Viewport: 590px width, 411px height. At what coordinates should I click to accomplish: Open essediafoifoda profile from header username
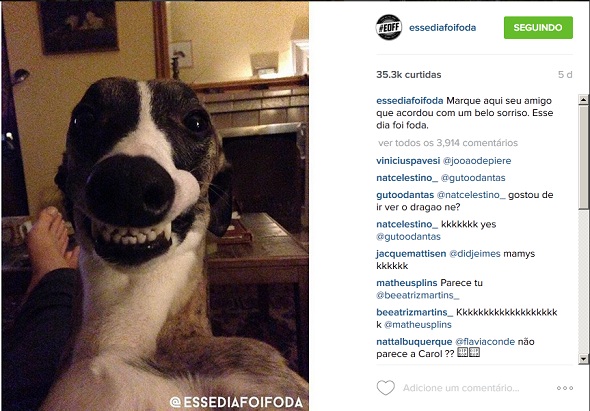coord(442,27)
